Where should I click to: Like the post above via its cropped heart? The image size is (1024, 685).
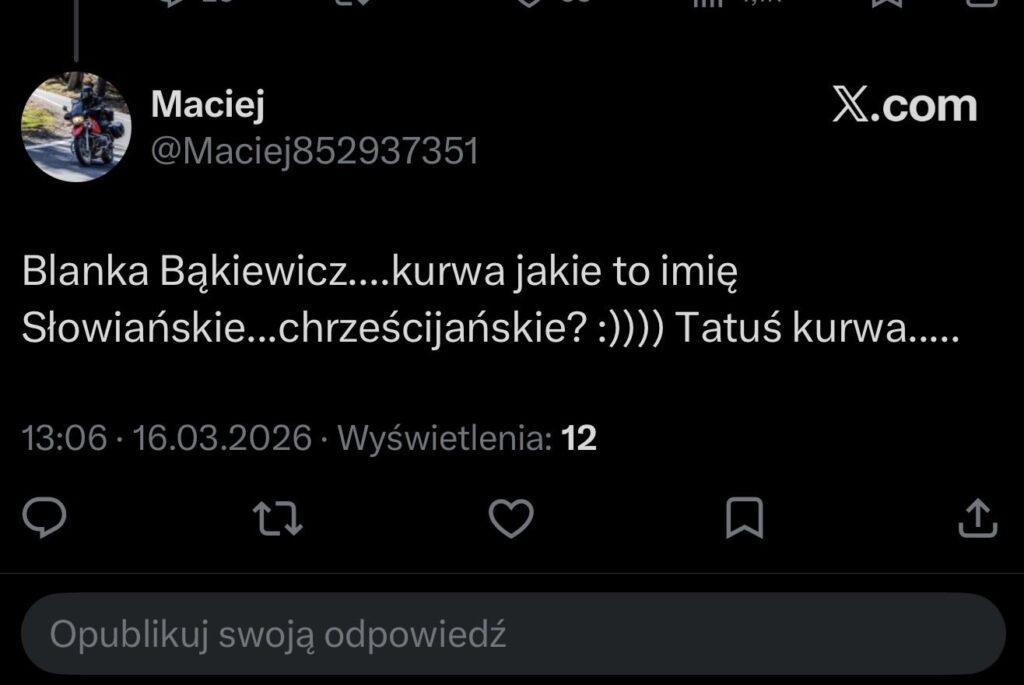tap(532, 3)
